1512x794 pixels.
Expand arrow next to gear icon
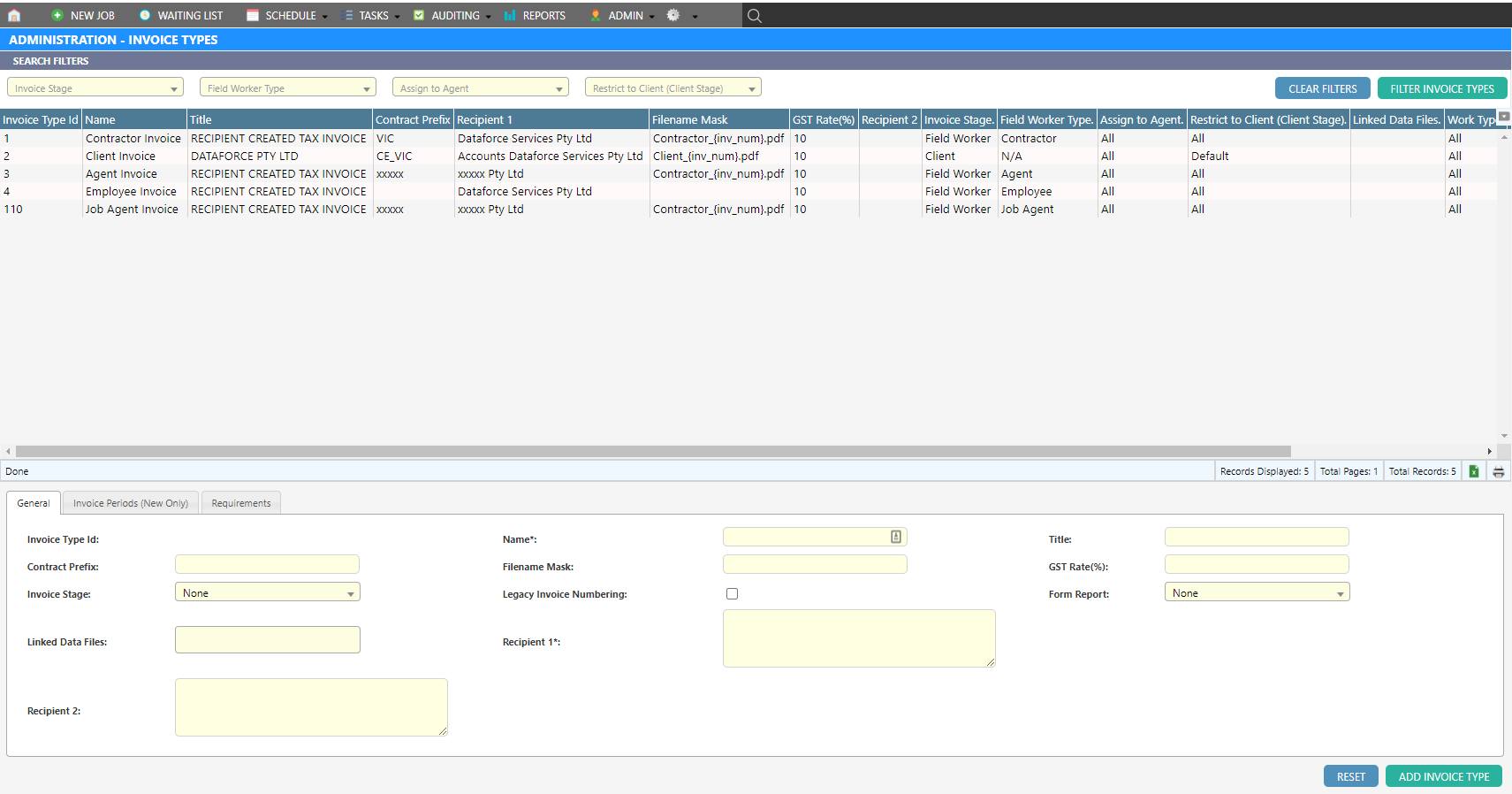(695, 17)
